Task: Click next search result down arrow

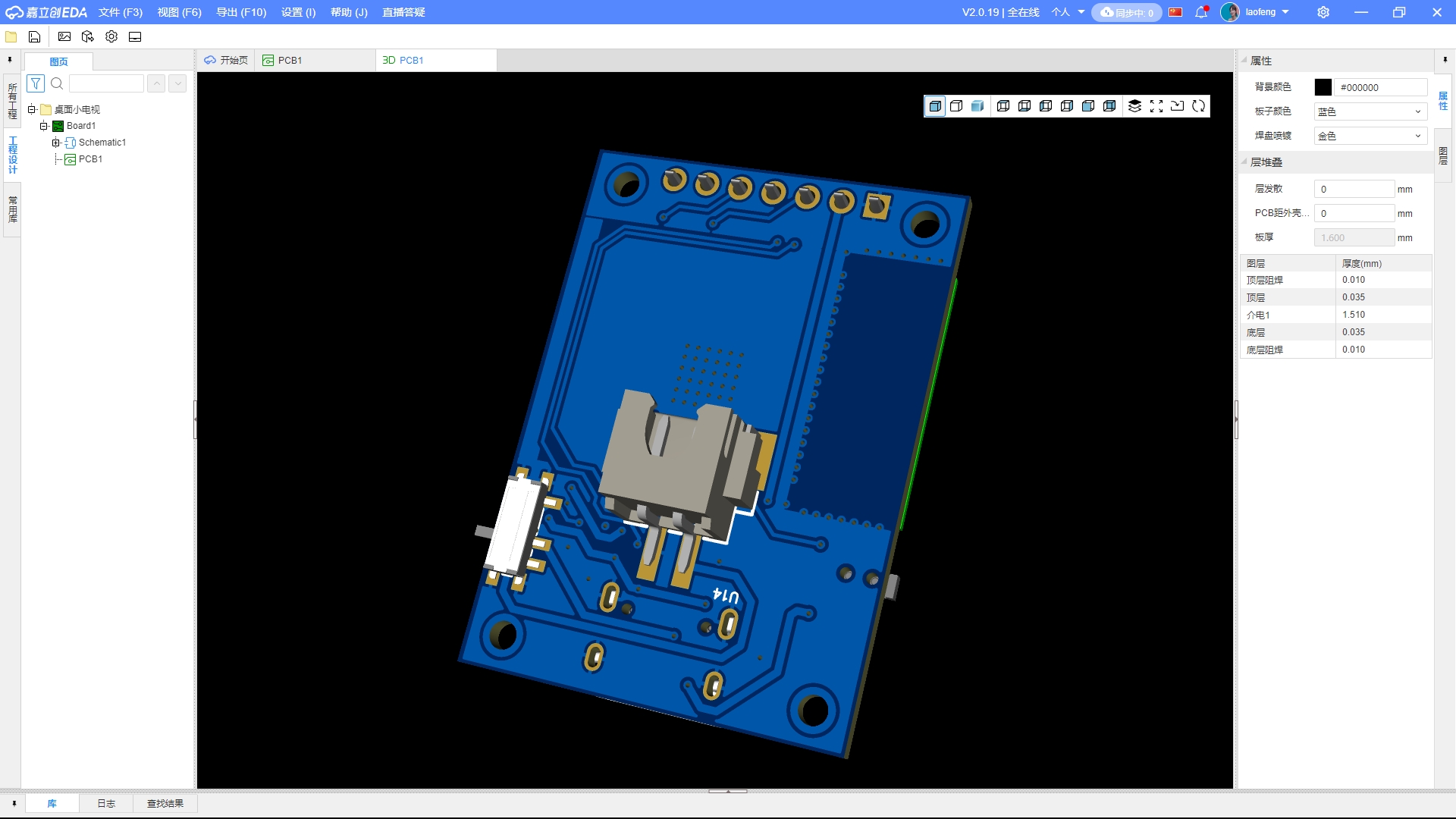Action: pyautogui.click(x=177, y=83)
